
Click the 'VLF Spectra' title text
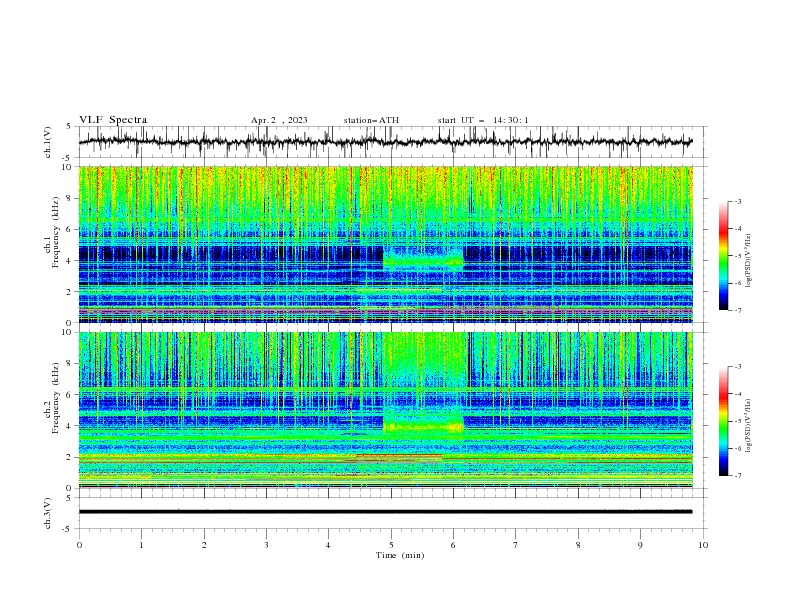[x=113, y=120]
